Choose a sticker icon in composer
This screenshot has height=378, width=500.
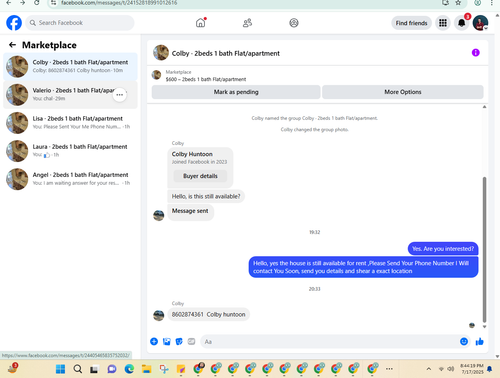[x=179, y=341]
